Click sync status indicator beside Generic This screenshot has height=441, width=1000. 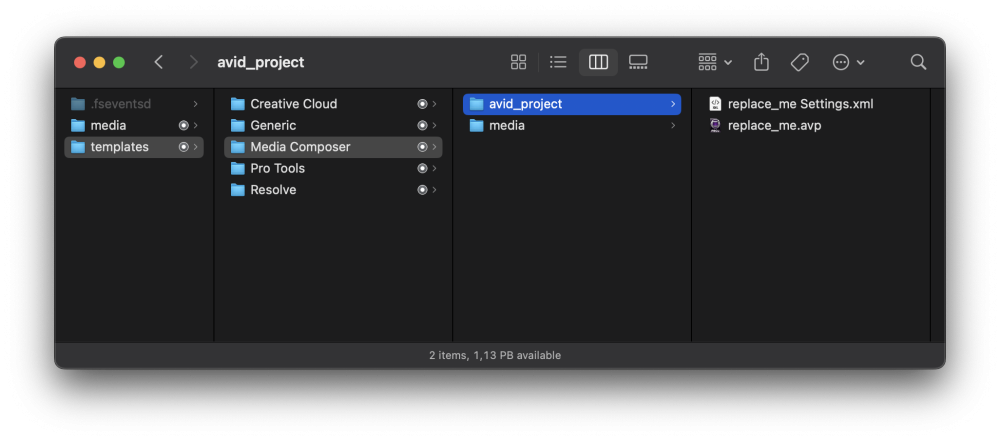422,126
